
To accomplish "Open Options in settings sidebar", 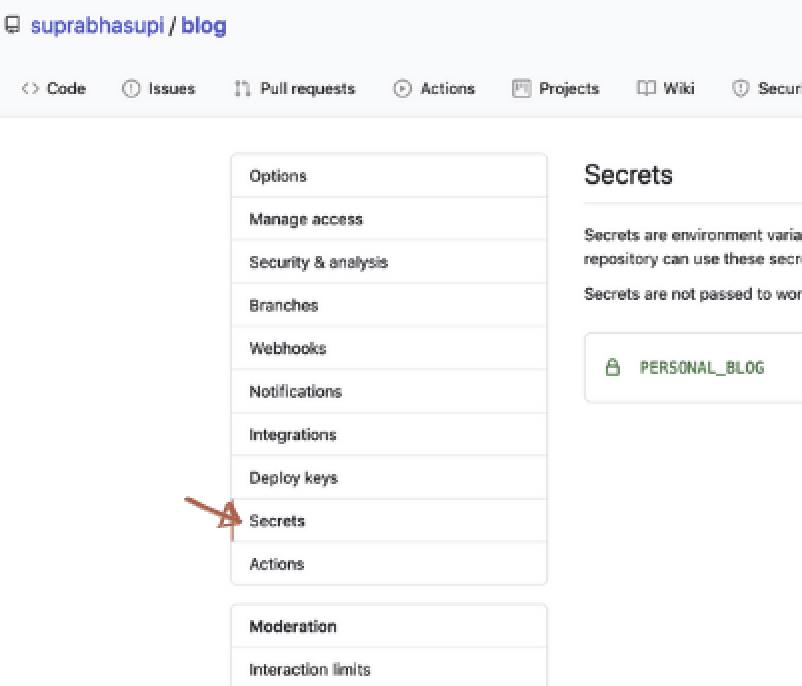I will coord(389,175).
